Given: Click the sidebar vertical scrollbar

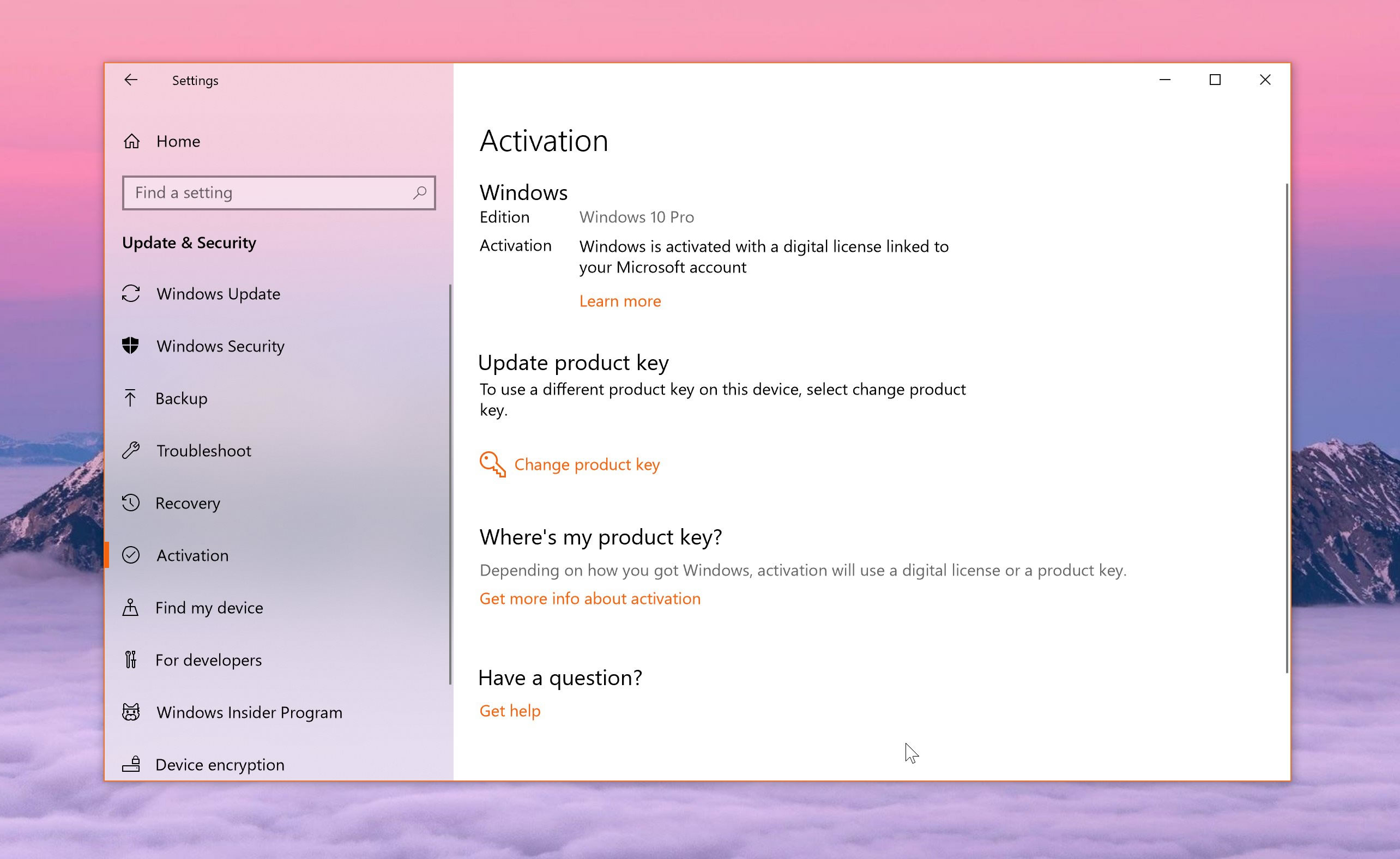Looking at the screenshot, I should tap(450, 484).
